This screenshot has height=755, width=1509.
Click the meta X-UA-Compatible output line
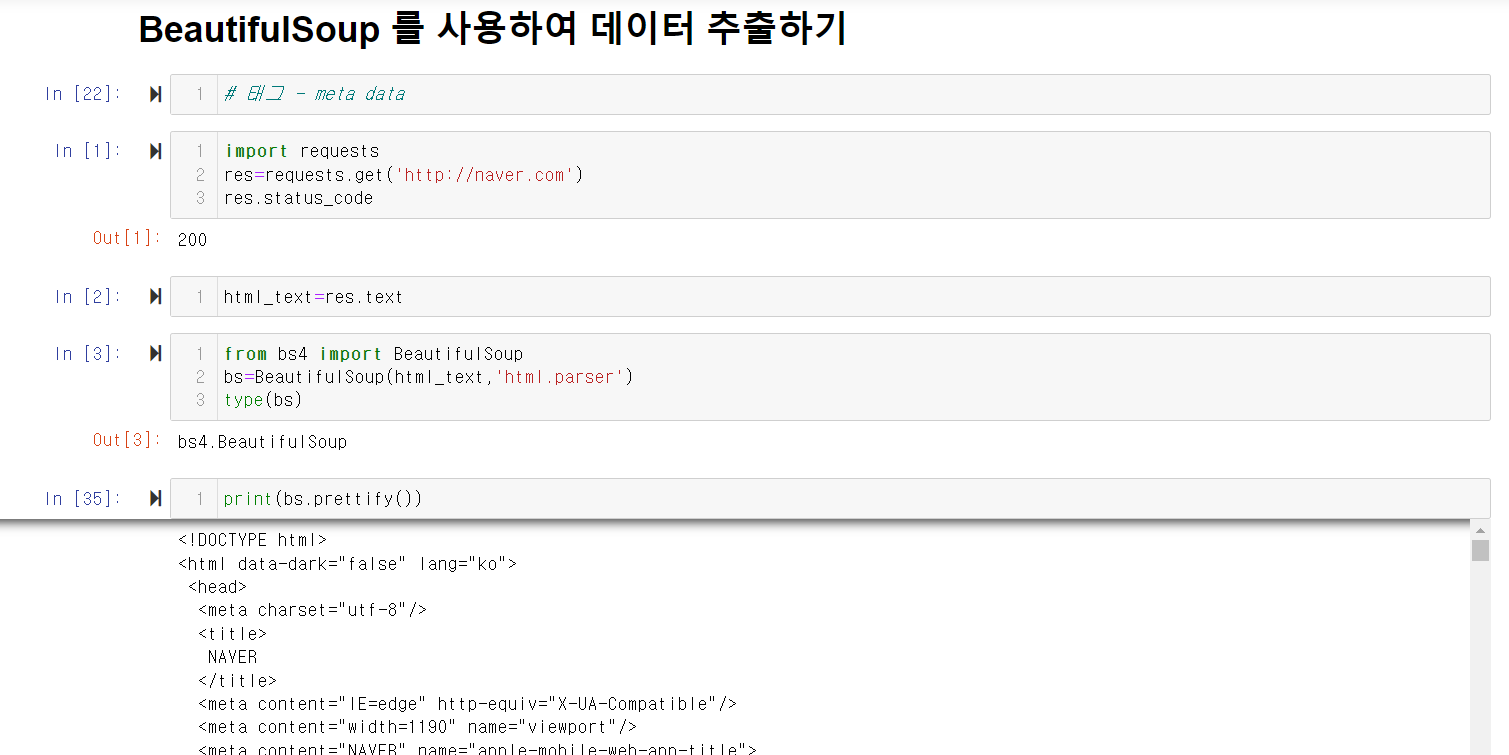(467, 704)
